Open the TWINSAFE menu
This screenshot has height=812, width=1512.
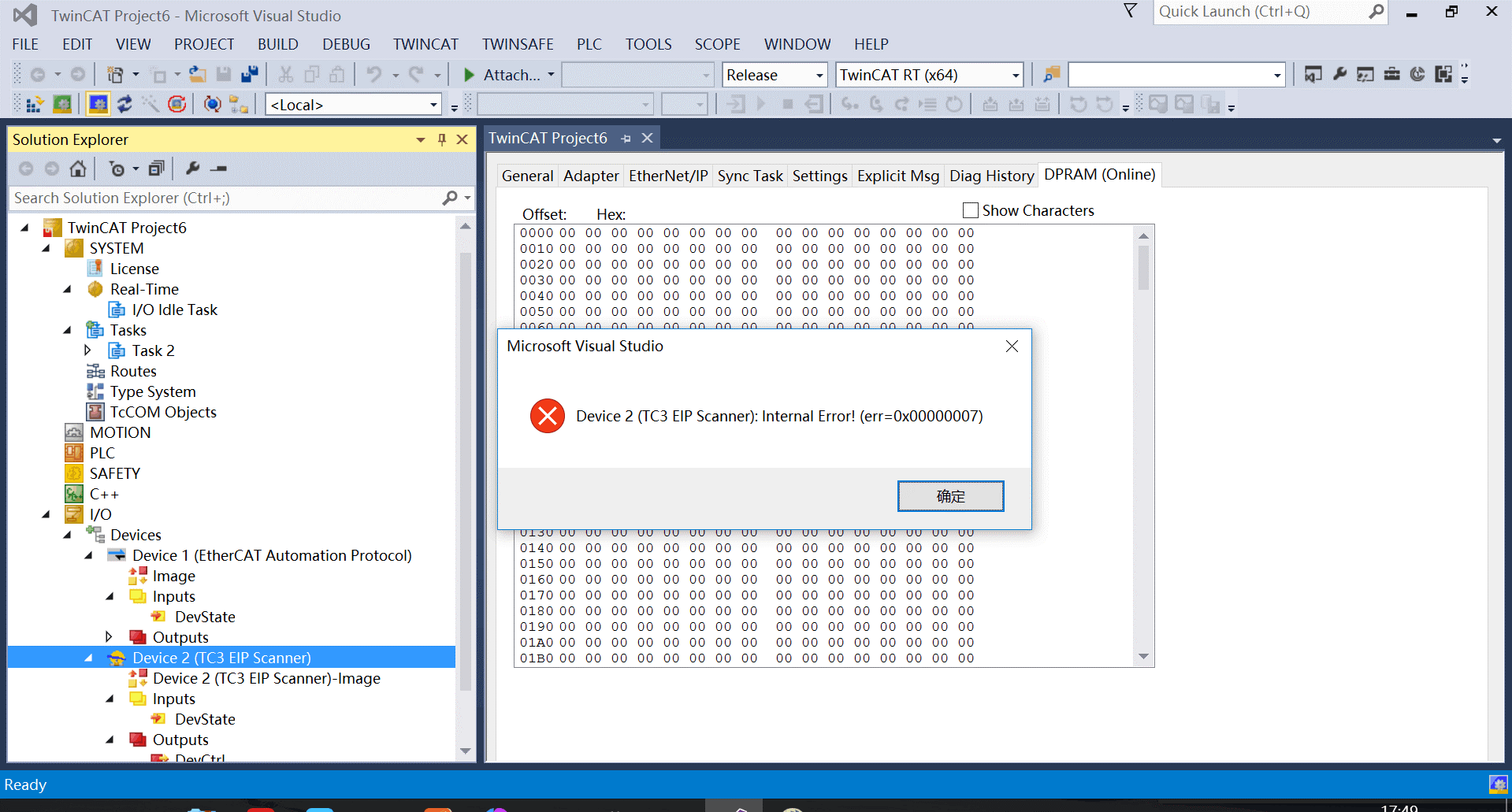pyautogui.click(x=518, y=44)
